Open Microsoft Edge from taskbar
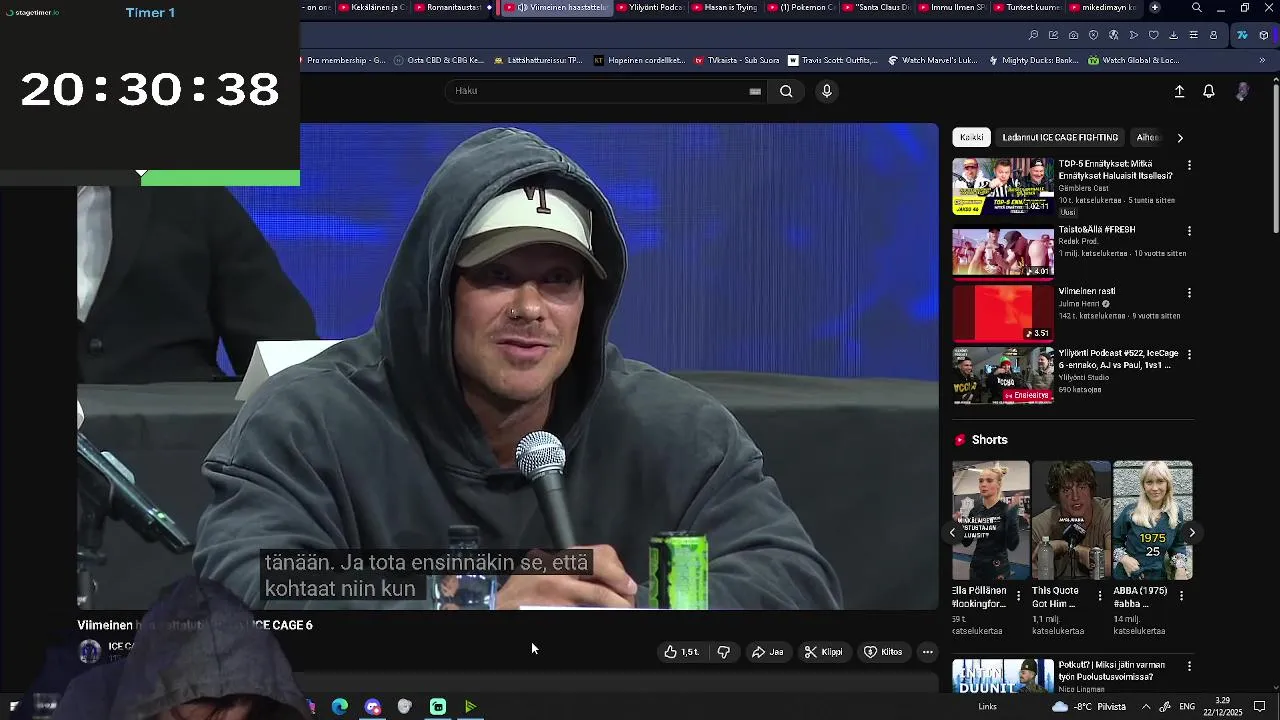Viewport: 1280px width, 720px height. [340, 707]
